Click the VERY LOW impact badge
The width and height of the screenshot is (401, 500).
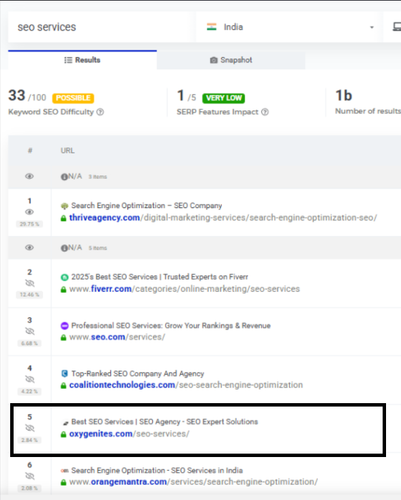coord(223,98)
